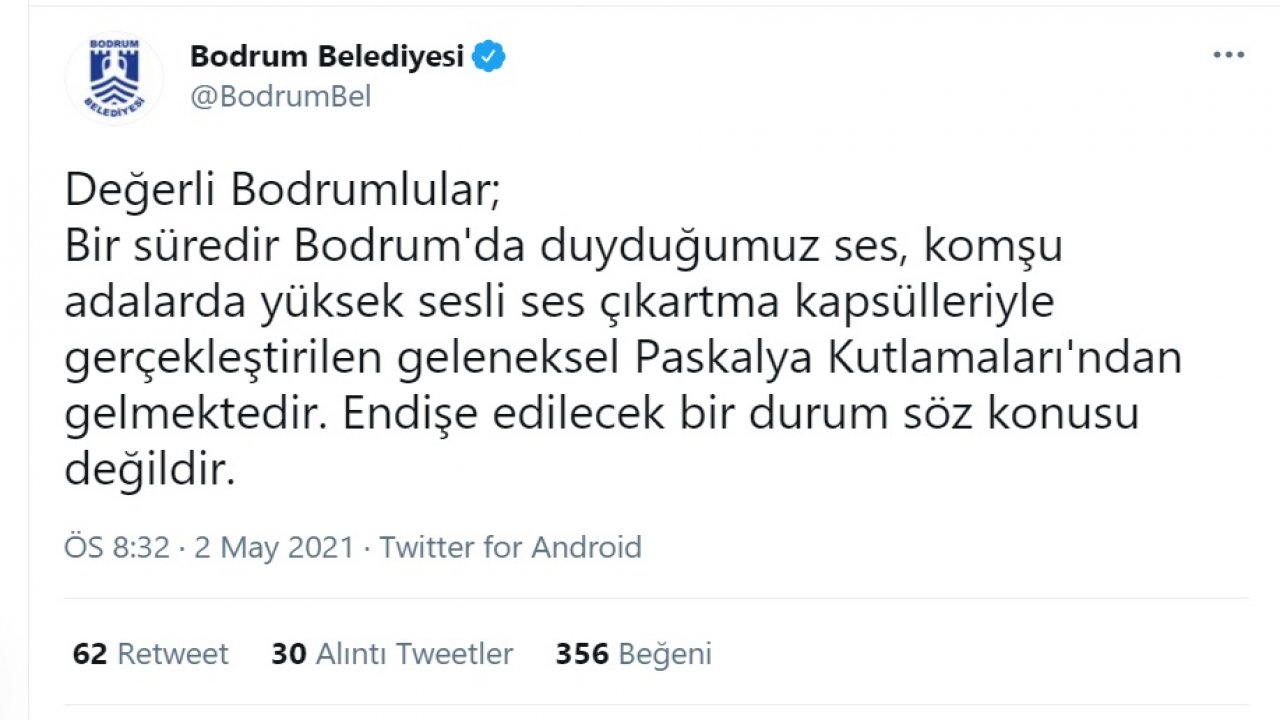This screenshot has width=1280, height=720.
Task: Click the Alıntı Tweetler count 30
Action: 289,654
